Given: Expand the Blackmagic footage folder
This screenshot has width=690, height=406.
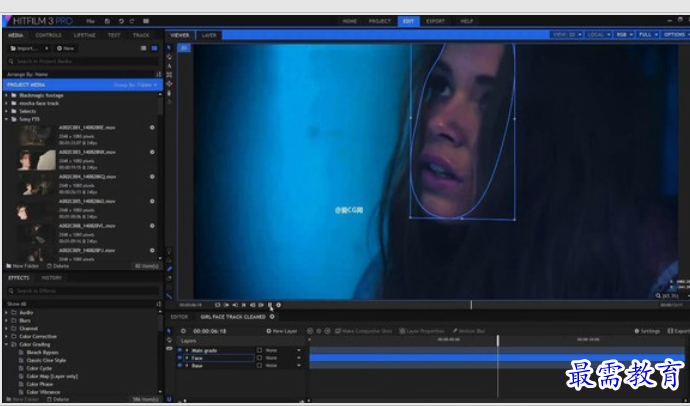Looking at the screenshot, I should [6, 95].
